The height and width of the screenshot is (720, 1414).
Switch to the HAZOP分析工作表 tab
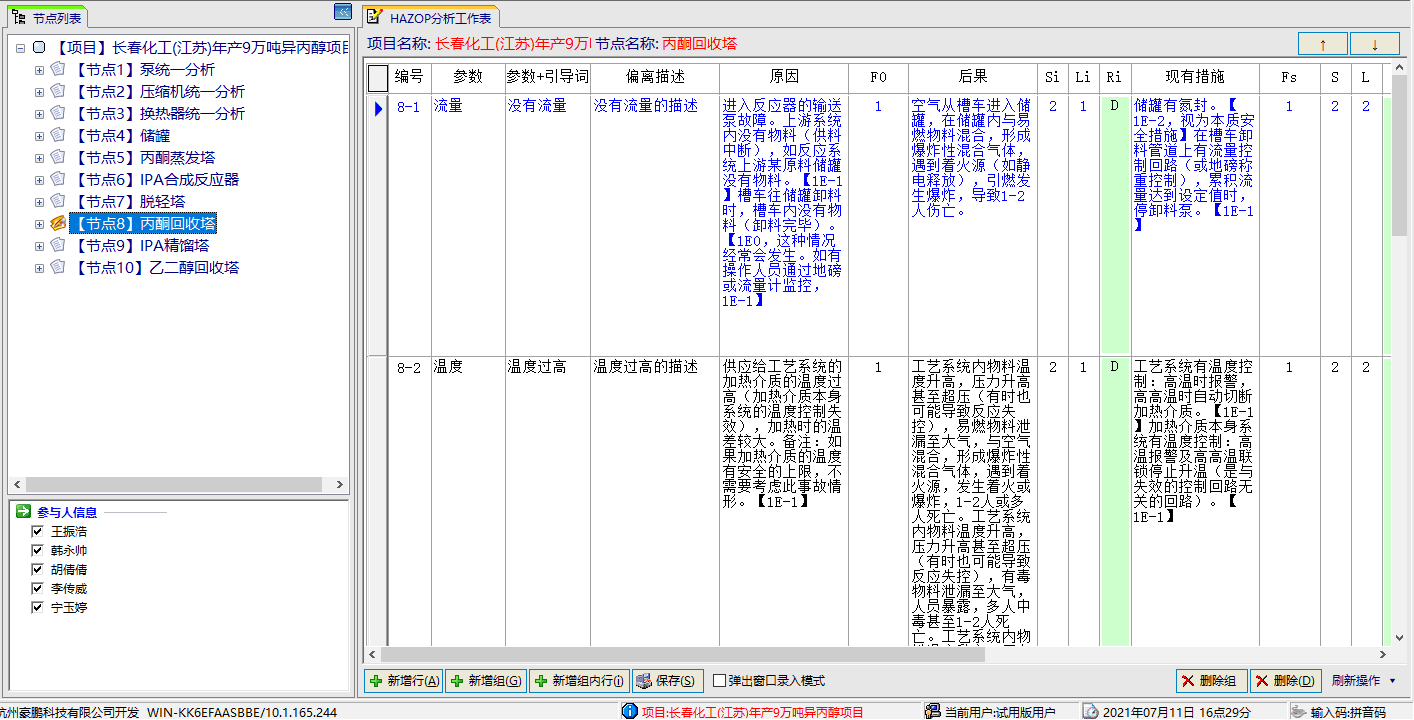[432, 16]
